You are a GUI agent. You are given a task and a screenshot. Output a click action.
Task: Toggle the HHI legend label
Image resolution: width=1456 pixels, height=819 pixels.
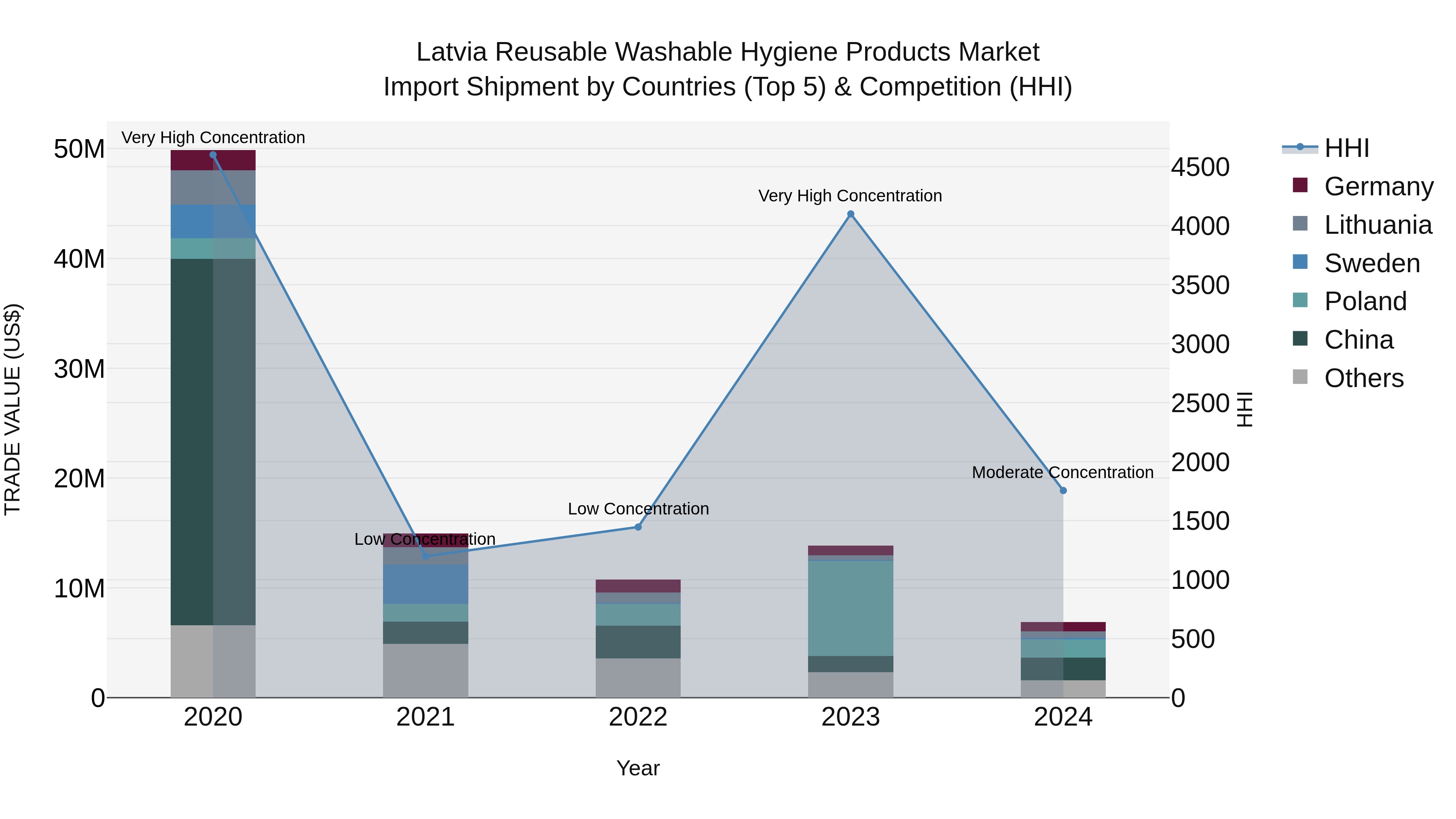coord(1347,148)
